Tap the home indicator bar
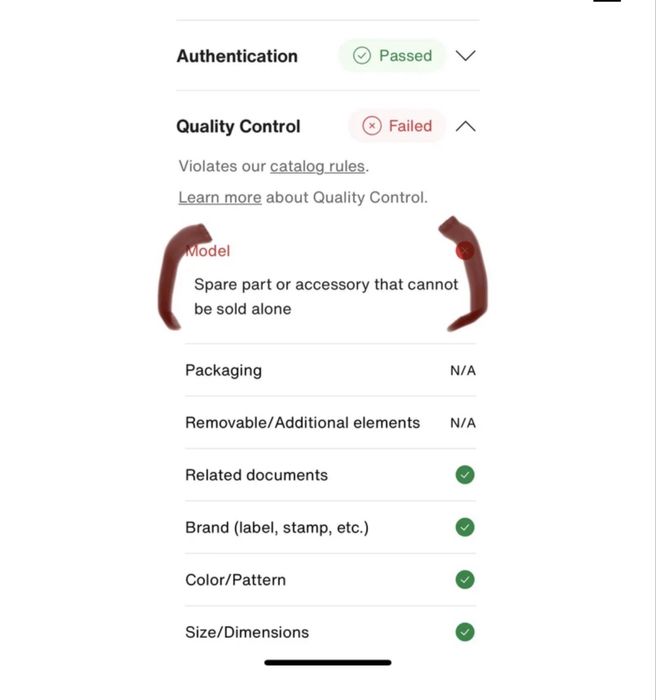The height and width of the screenshot is (700, 656). [328, 662]
